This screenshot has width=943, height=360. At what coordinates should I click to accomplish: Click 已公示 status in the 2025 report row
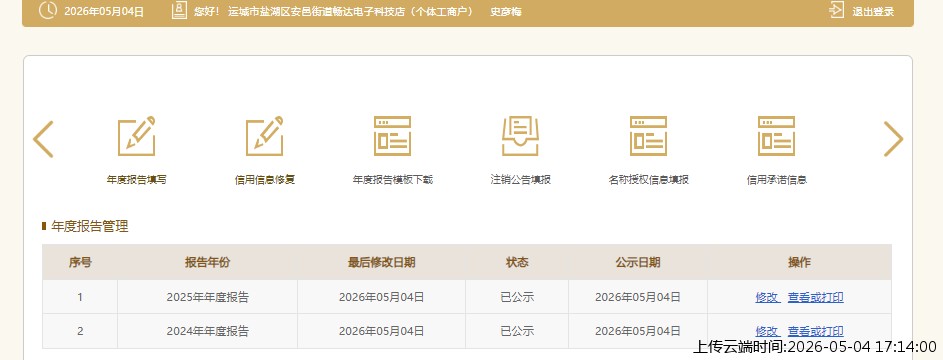click(517, 297)
